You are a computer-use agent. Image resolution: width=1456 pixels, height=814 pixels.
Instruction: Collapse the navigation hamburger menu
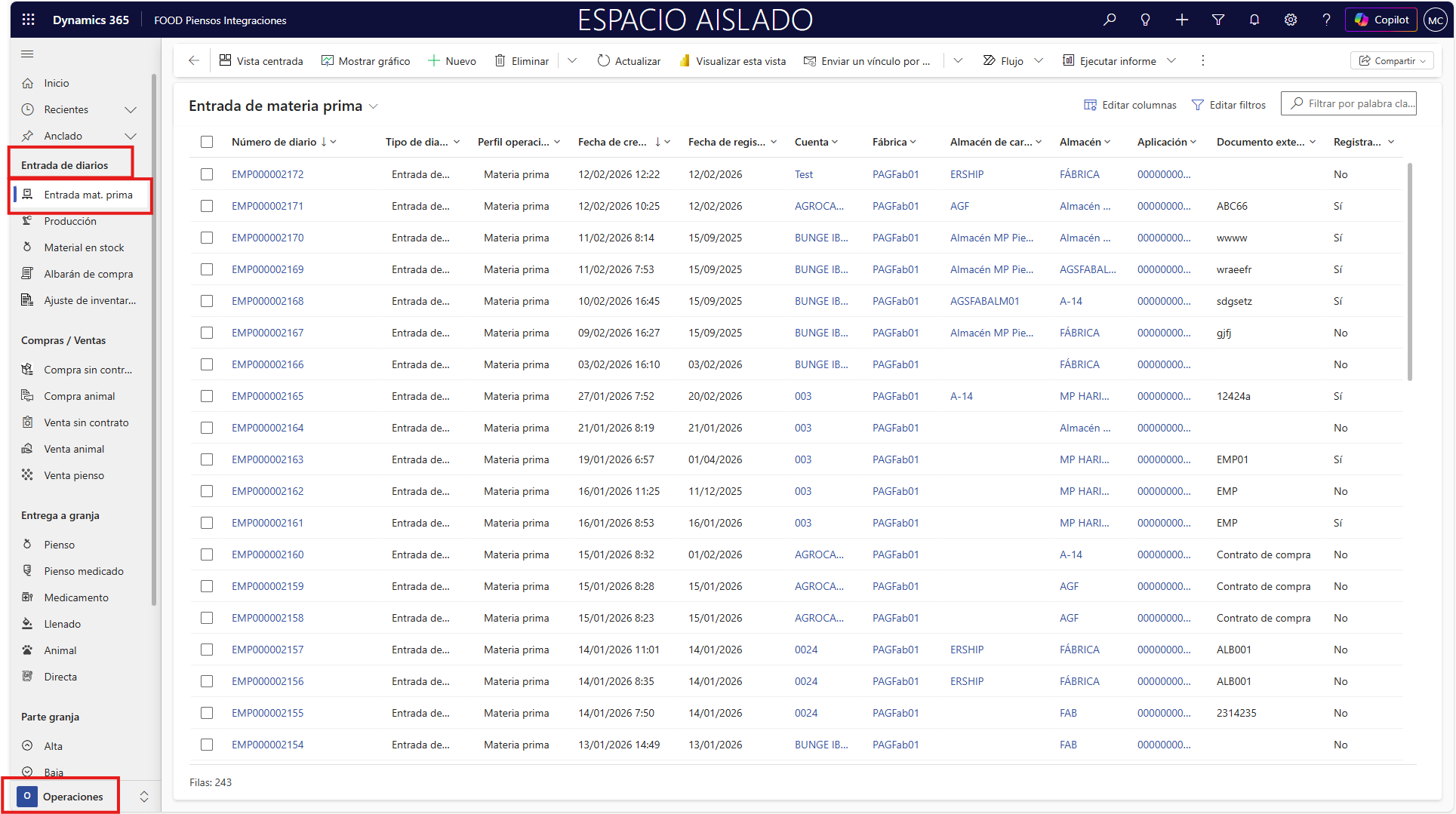(x=27, y=54)
